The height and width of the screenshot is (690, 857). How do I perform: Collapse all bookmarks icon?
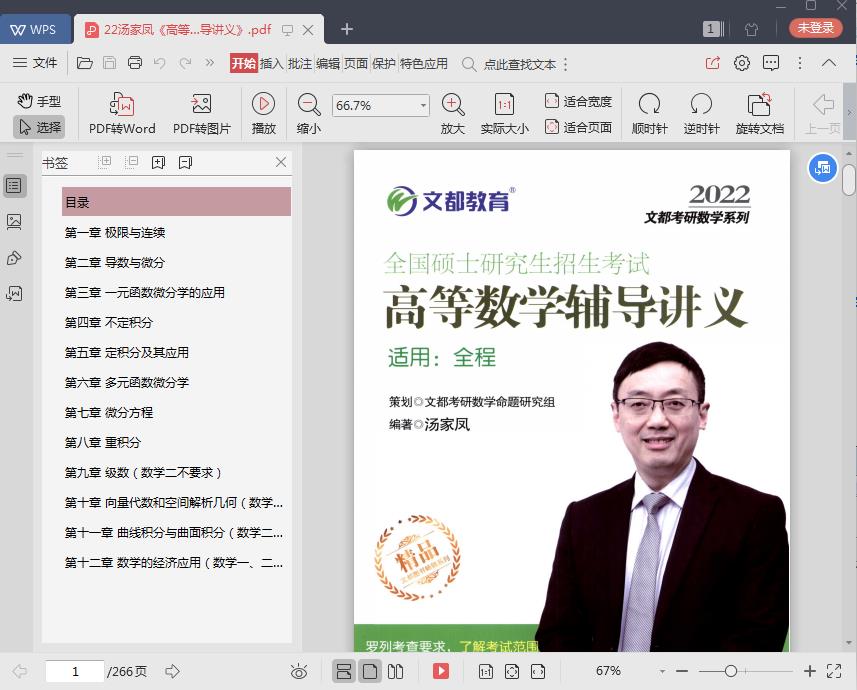point(131,162)
